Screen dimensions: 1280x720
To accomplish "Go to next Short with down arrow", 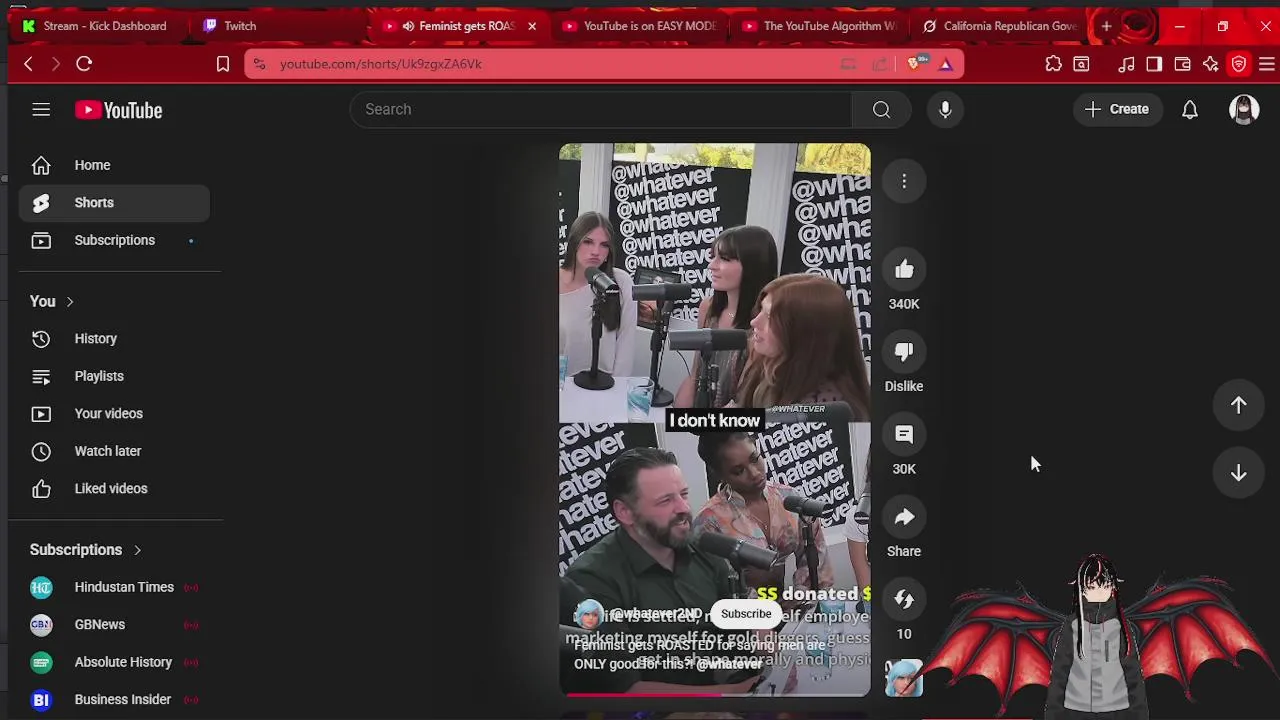I will (1238, 473).
